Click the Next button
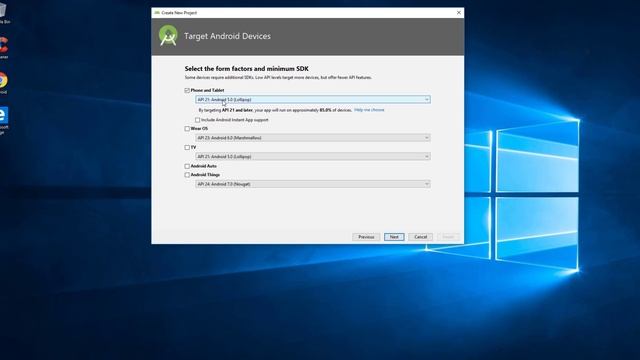640x360 pixels. point(394,237)
